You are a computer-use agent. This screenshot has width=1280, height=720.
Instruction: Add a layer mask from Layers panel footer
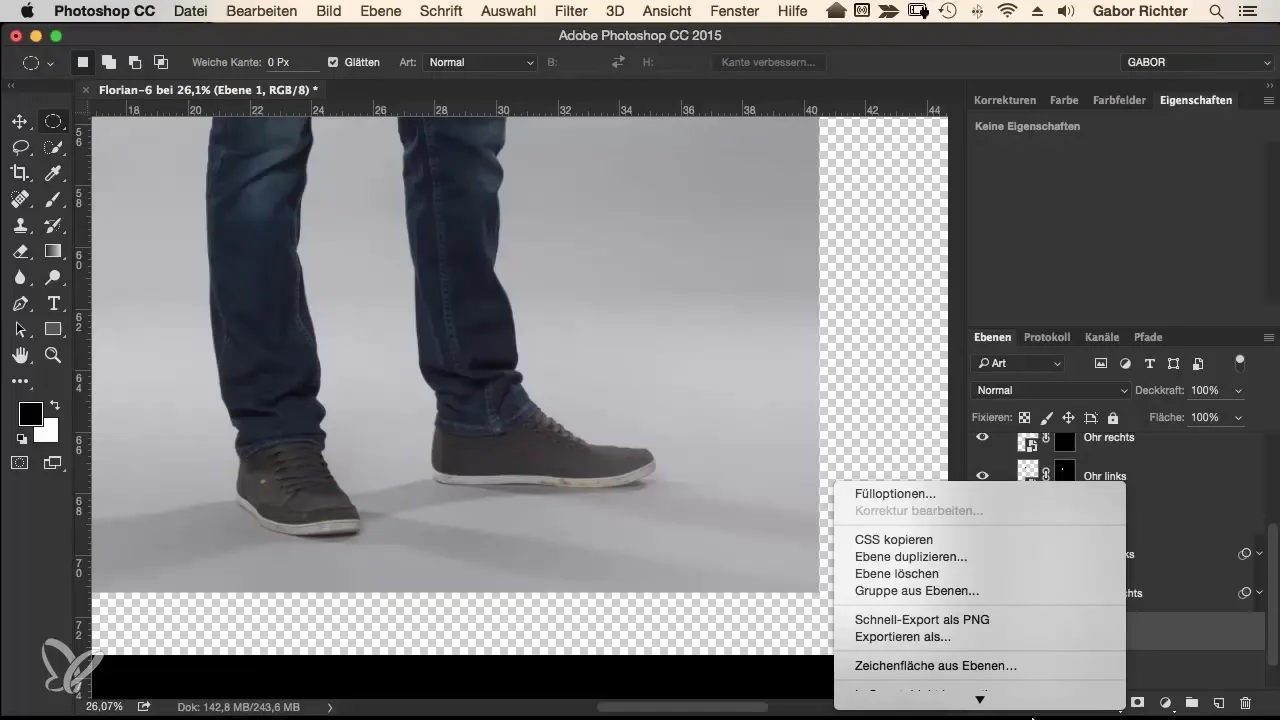pos(1139,704)
